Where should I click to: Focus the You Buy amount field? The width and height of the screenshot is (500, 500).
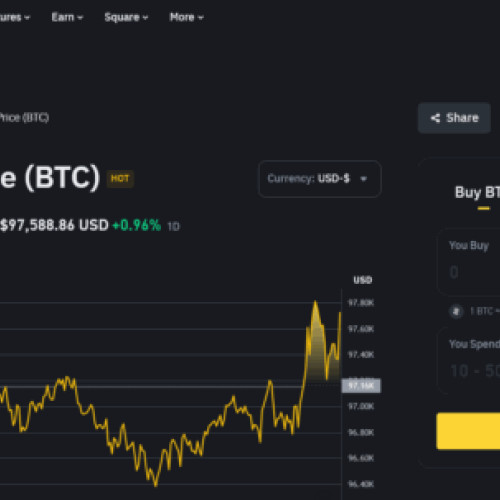[468, 262]
